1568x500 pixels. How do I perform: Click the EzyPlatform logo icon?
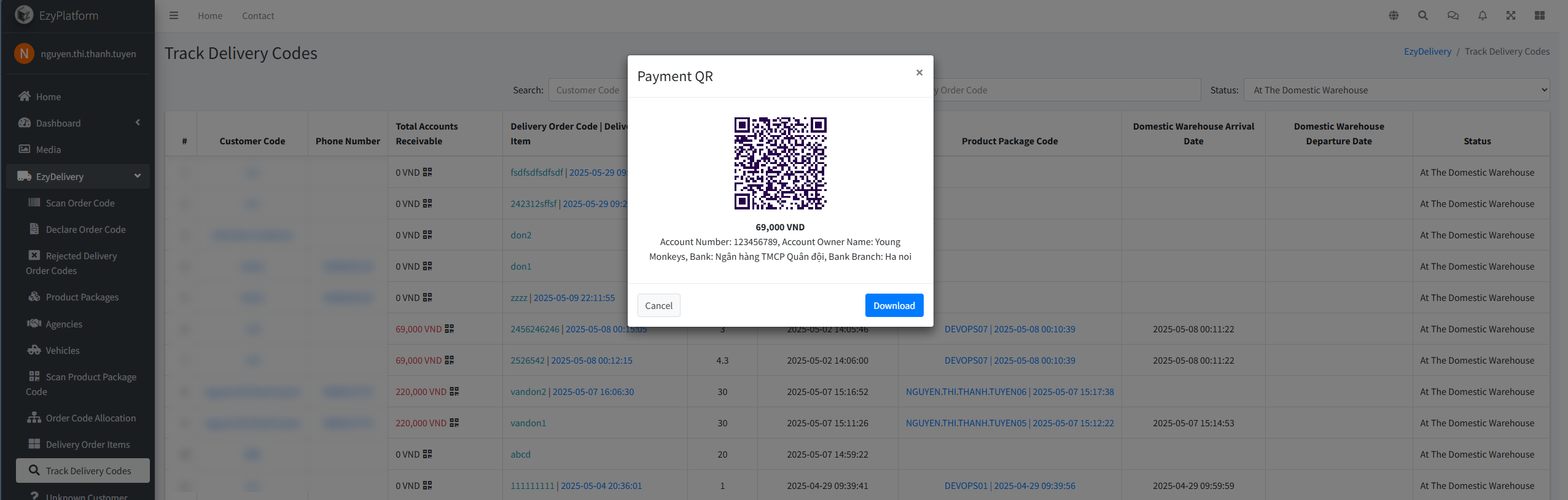click(24, 15)
